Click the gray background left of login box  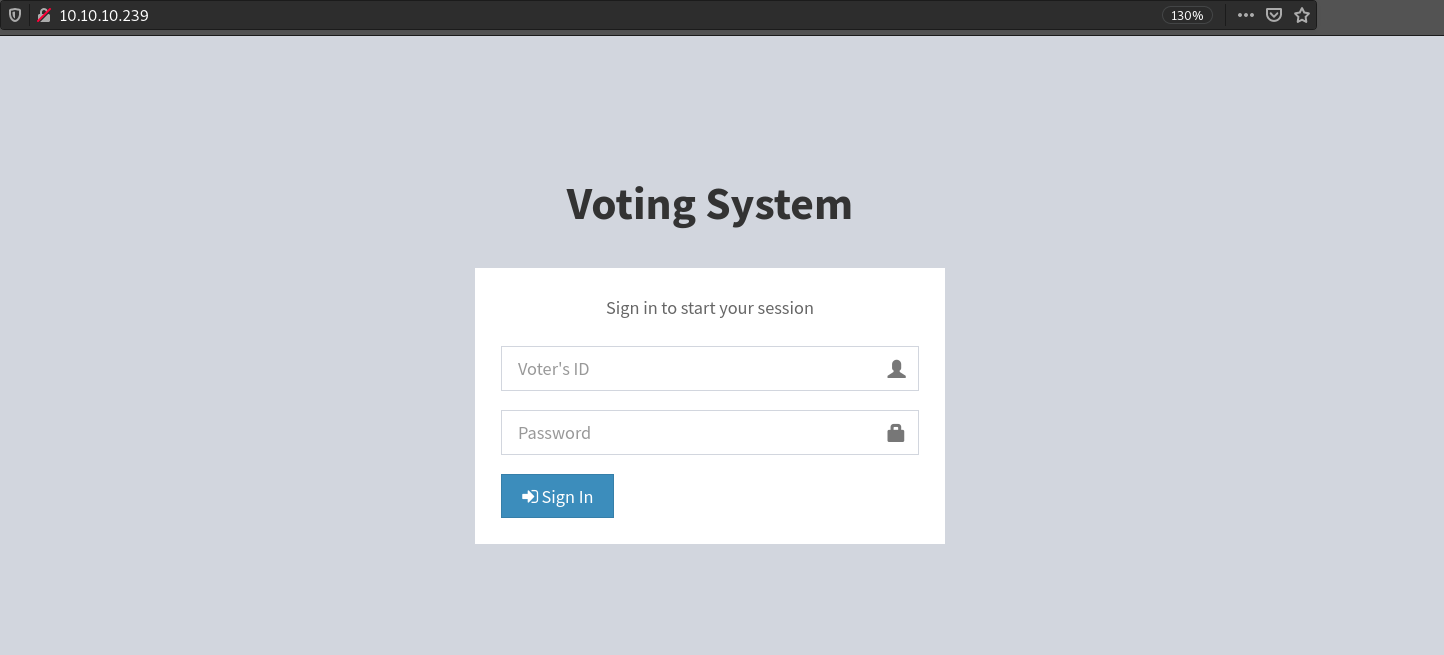pos(240,400)
